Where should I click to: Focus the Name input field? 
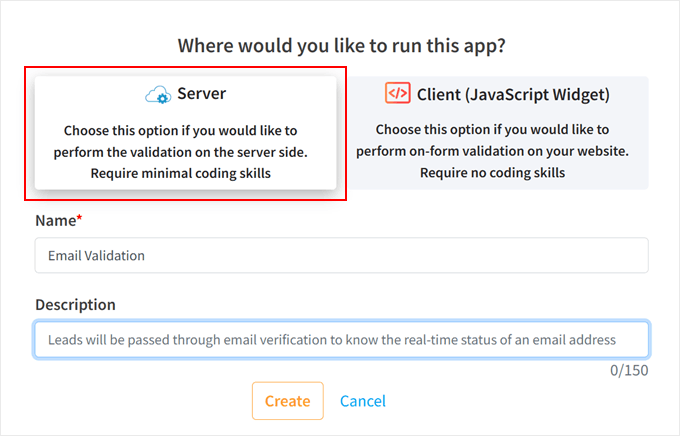coord(342,256)
